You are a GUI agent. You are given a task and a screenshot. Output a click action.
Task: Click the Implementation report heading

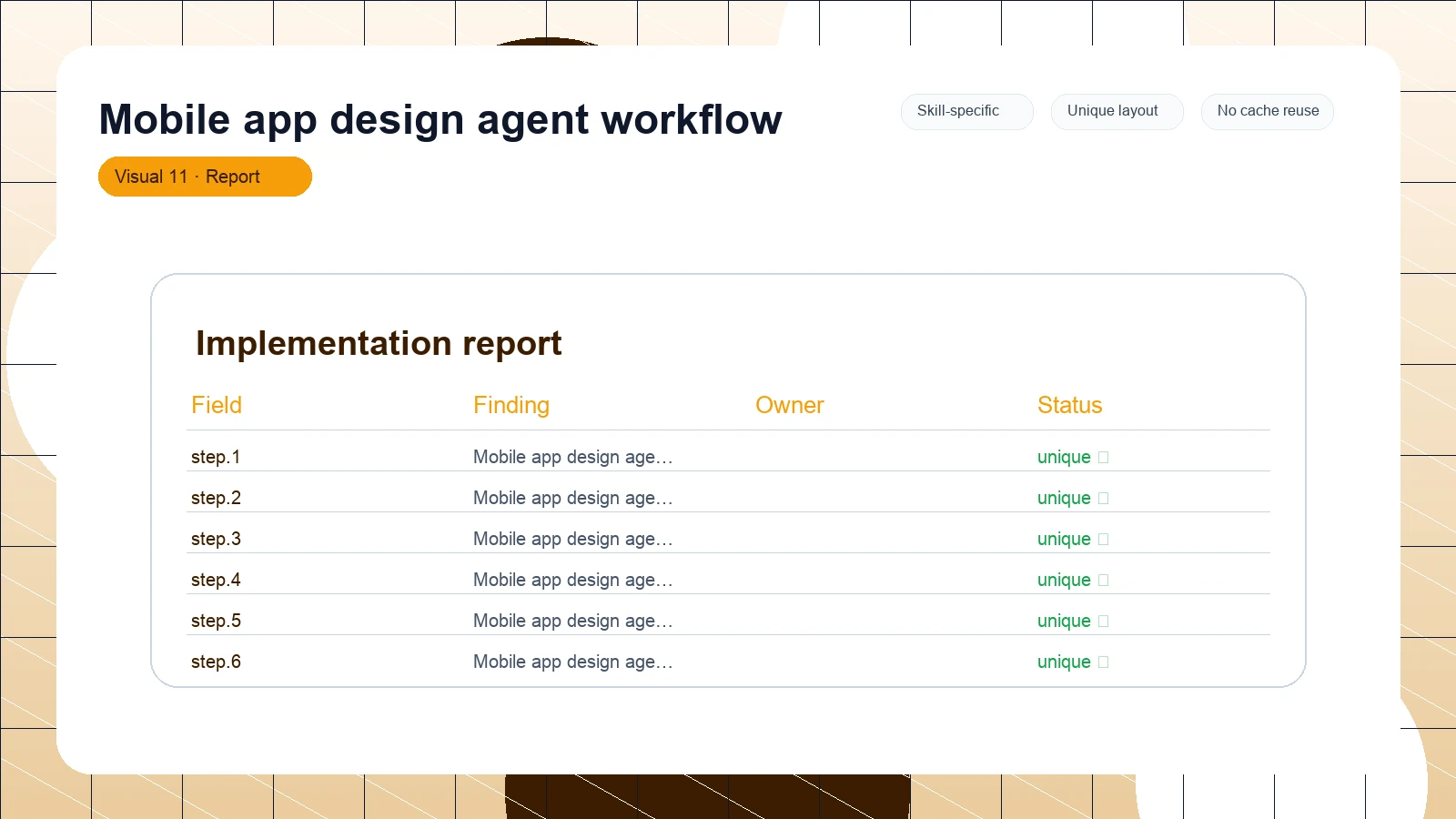point(379,344)
